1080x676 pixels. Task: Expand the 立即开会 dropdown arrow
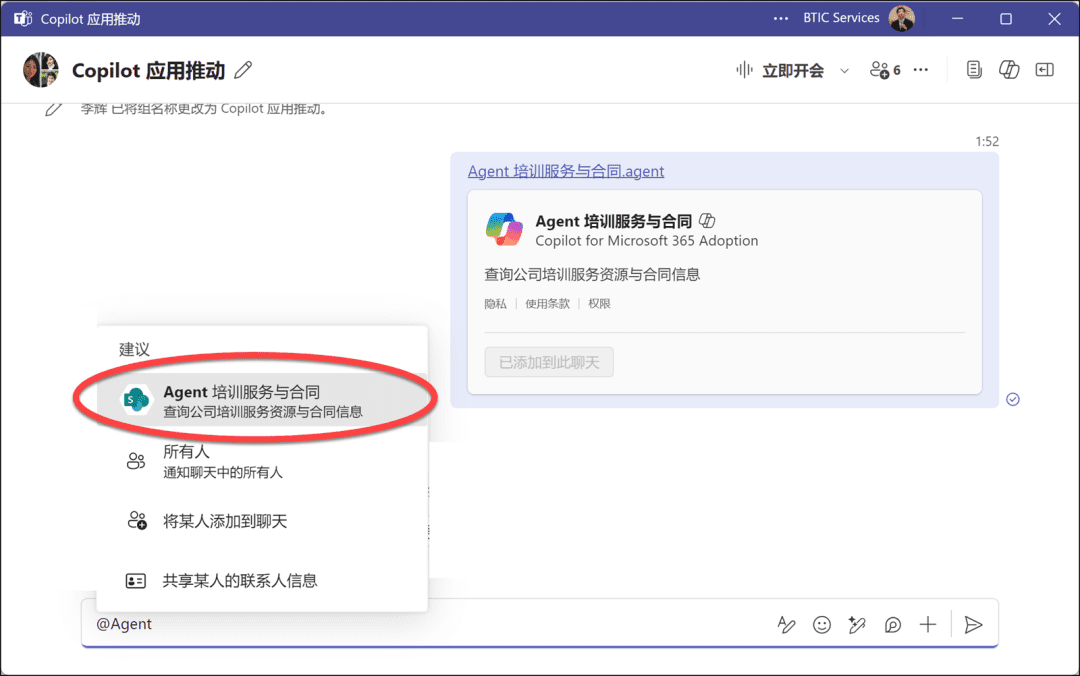[844, 70]
